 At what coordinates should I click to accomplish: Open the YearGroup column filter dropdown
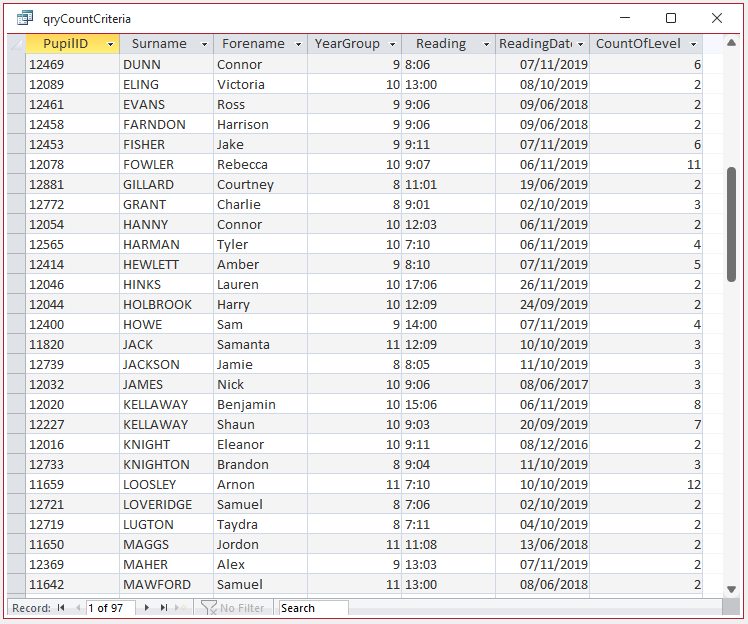(392, 44)
